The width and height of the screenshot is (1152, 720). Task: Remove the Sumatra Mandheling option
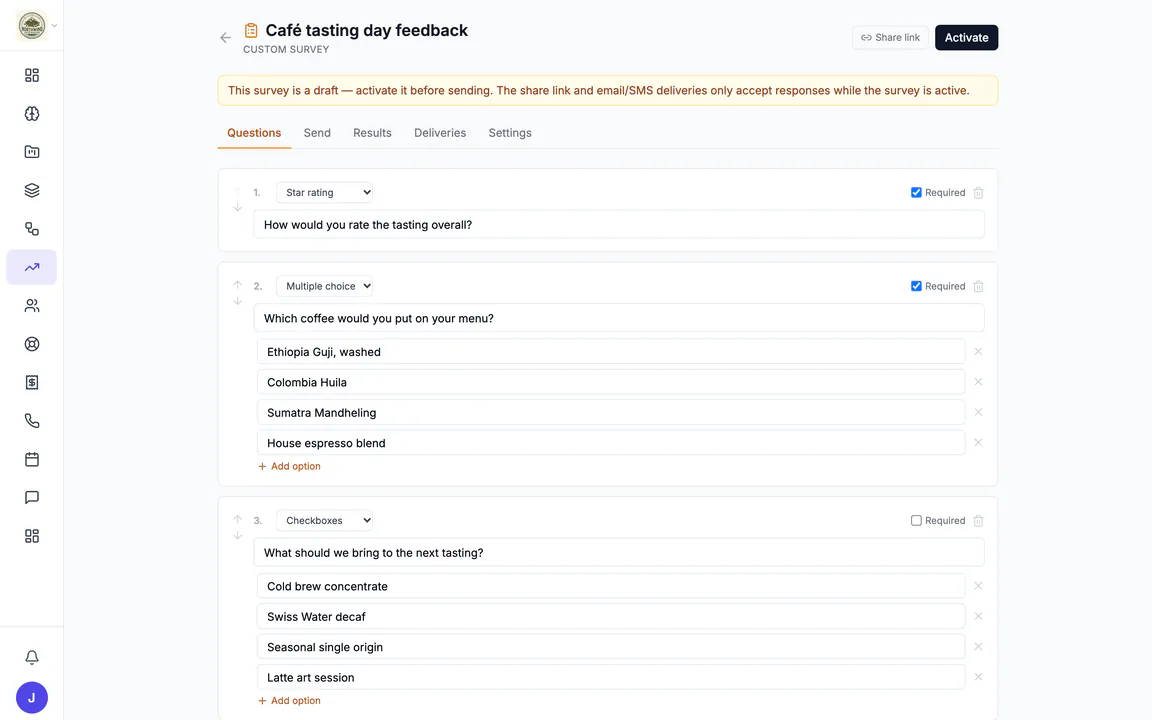point(978,412)
